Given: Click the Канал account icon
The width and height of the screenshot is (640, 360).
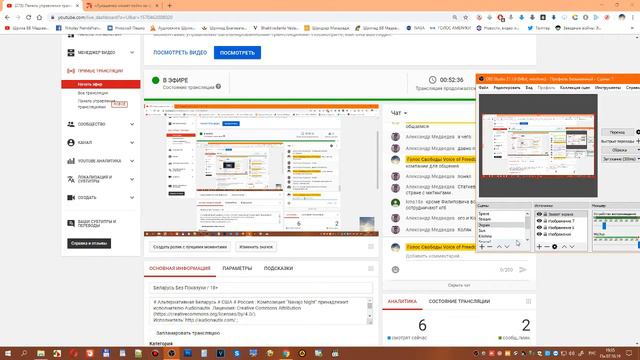Looking at the screenshot, I should pyautogui.click(x=71, y=142).
